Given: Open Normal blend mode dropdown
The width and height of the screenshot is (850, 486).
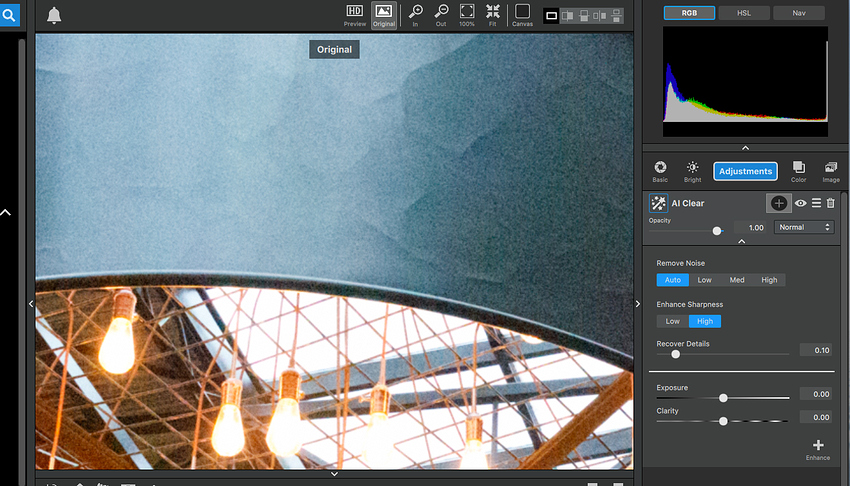Looking at the screenshot, I should [804, 227].
